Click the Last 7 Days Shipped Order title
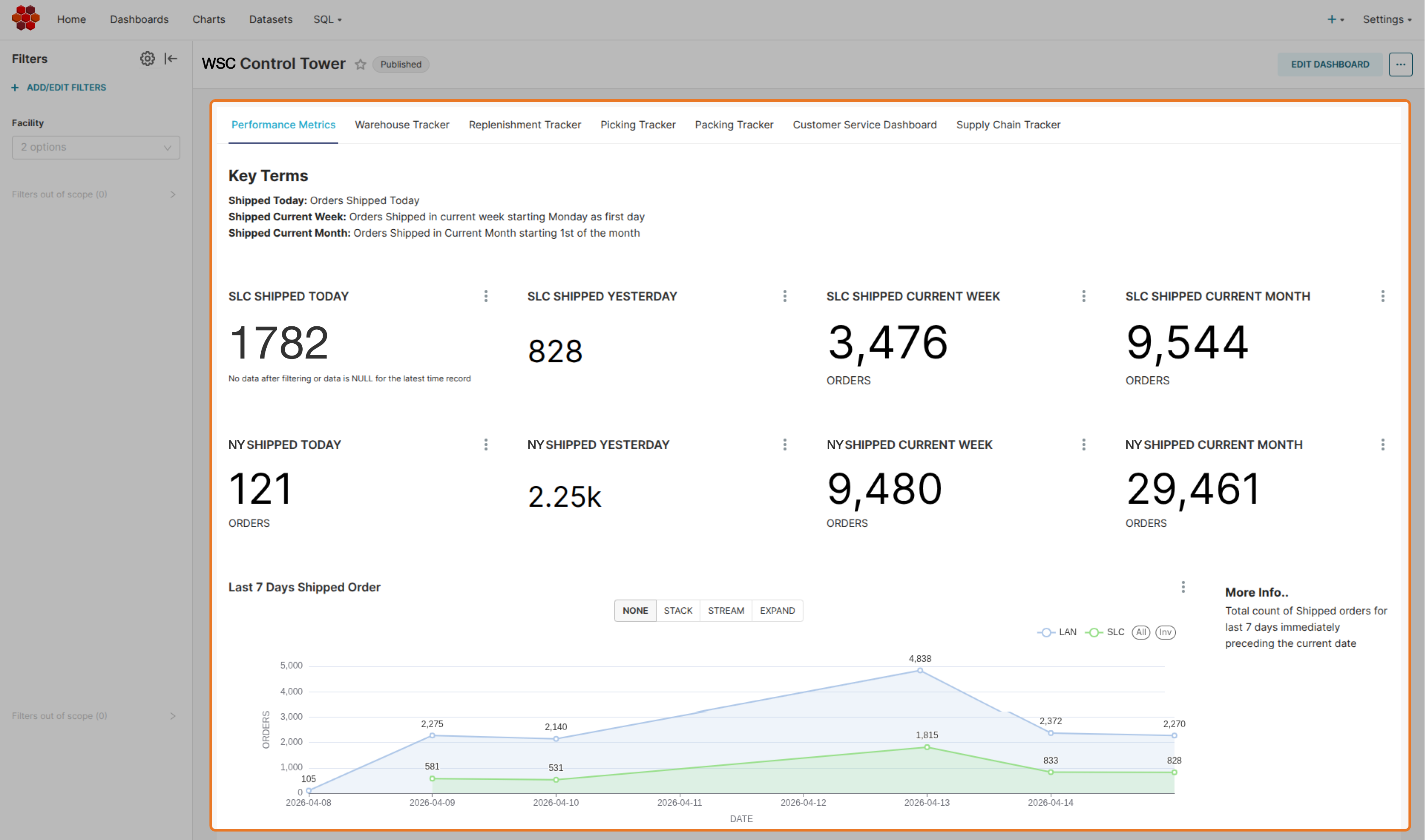Image resolution: width=1425 pixels, height=840 pixels. pos(304,587)
